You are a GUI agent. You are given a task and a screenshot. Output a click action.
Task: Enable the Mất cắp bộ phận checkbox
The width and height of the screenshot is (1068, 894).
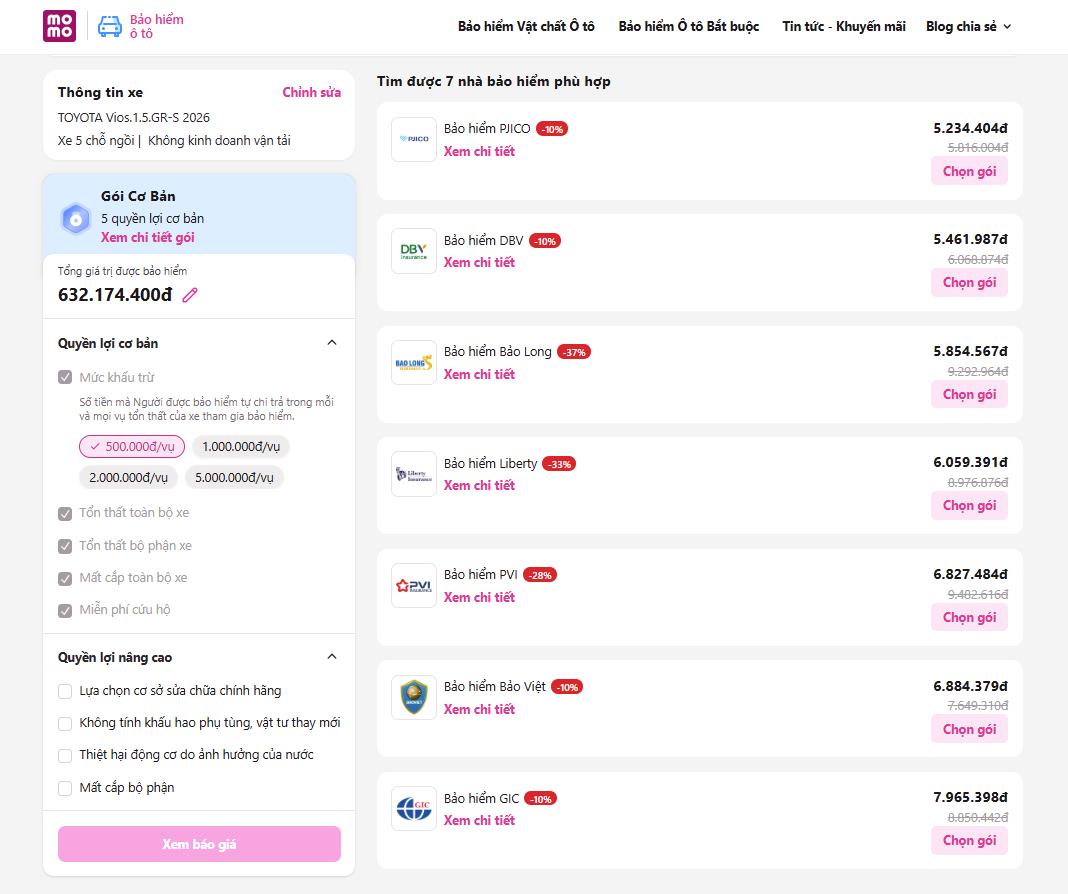point(65,788)
